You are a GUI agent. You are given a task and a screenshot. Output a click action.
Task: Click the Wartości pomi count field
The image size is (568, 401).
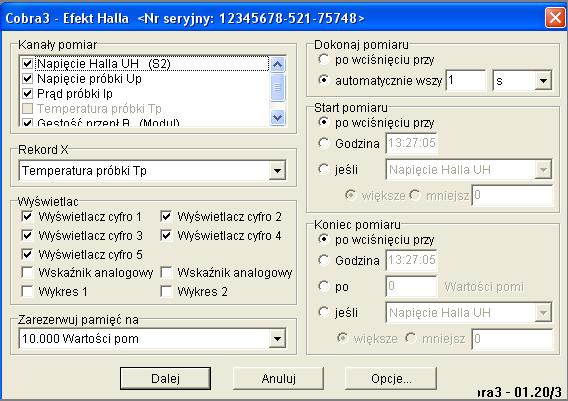(x=412, y=287)
